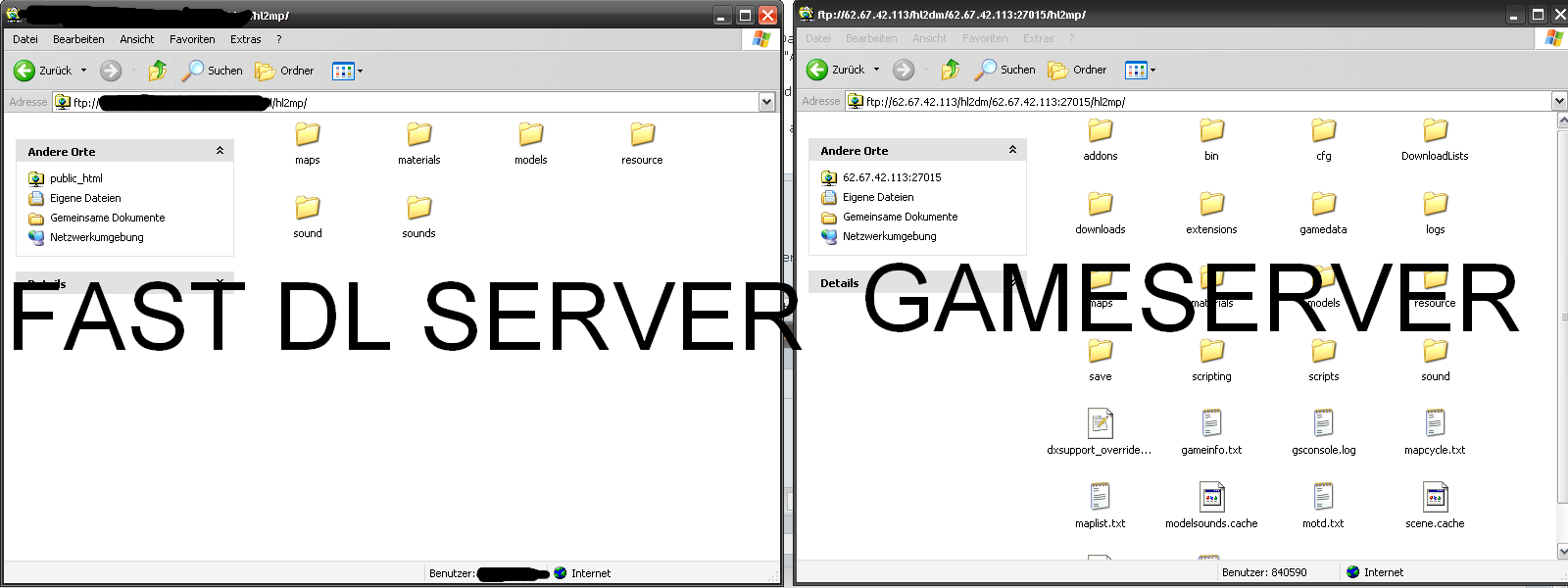The height and width of the screenshot is (588, 1568).
Task: Click the folder-up icon in left window toolbar
Action: tap(158, 71)
